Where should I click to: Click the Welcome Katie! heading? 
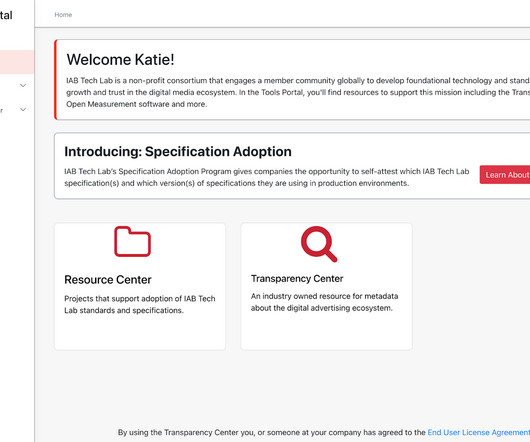120,59
